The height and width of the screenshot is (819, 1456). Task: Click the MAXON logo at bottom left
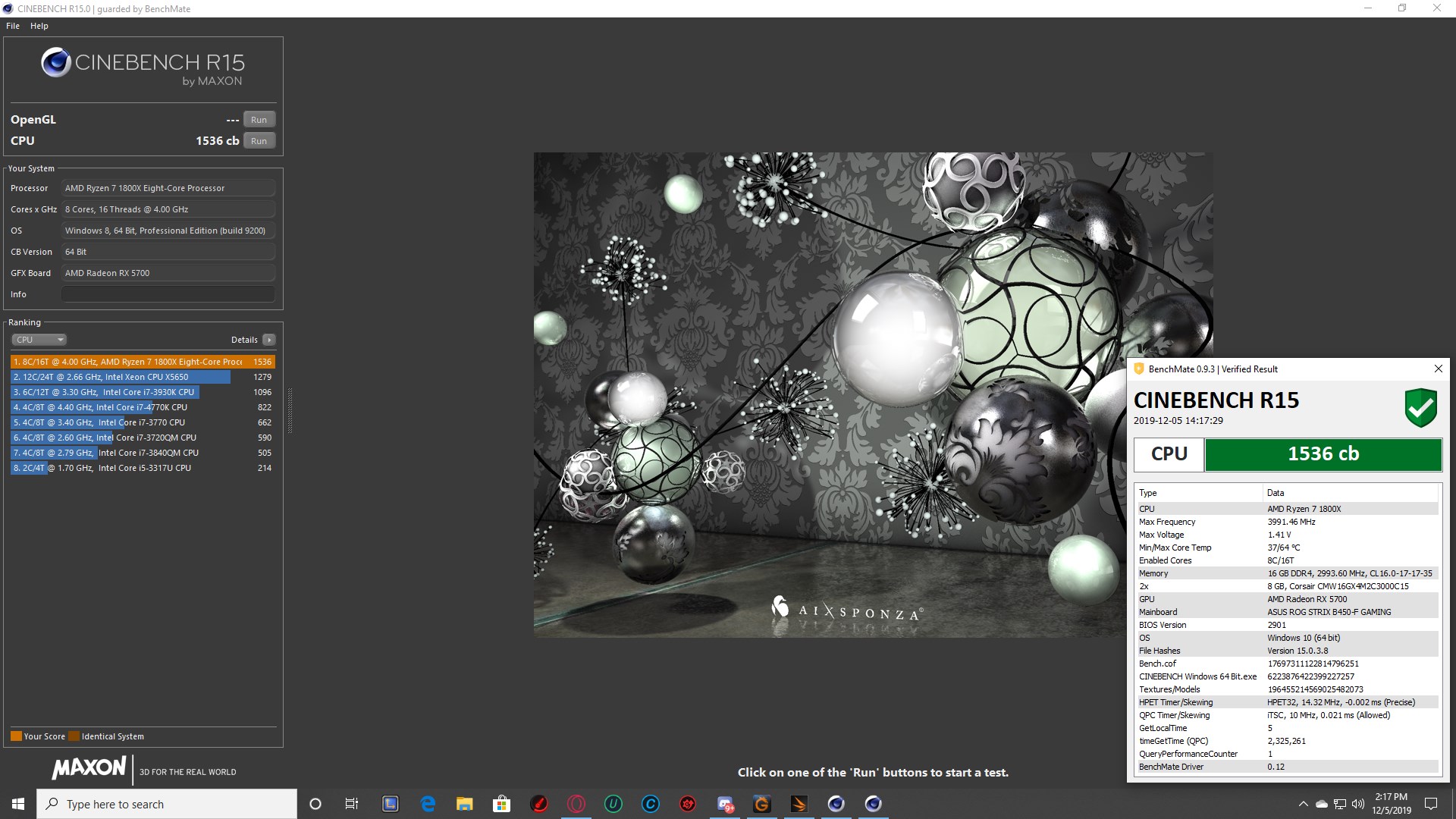click(x=89, y=768)
